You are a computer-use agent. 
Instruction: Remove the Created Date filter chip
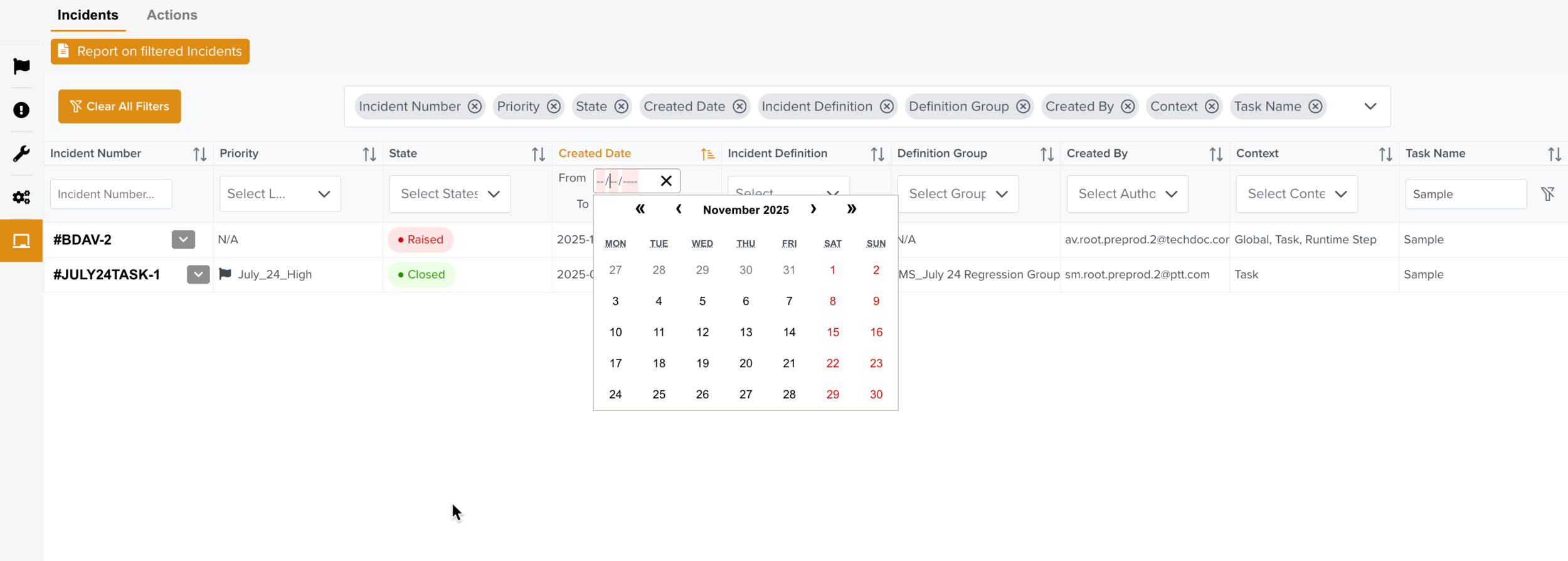[x=739, y=107]
